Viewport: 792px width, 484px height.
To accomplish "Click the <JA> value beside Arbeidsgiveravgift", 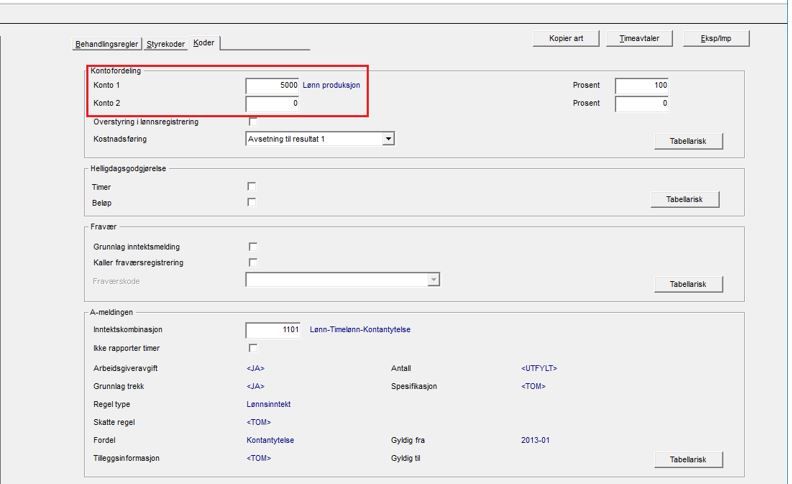I will pyautogui.click(x=256, y=368).
